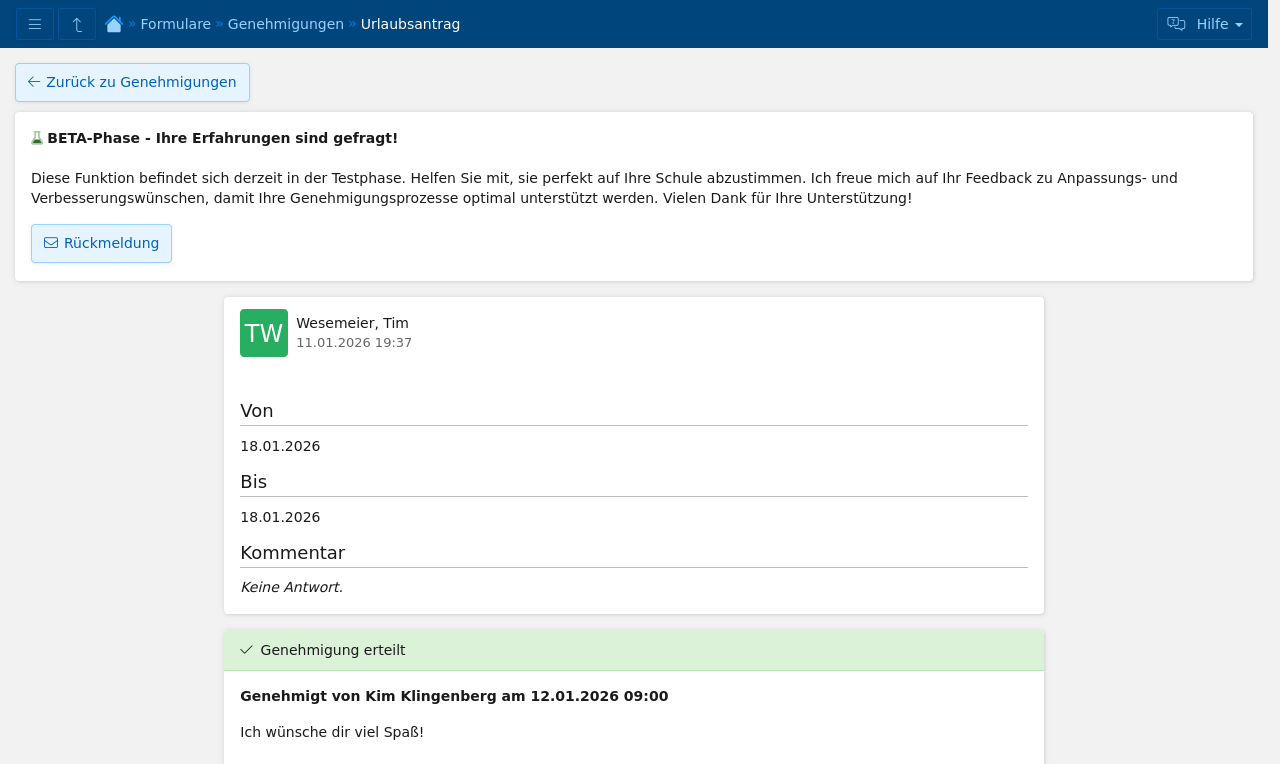The image size is (1280, 764).
Task: Click the envelope icon in Rückmeldung button
Action: click(51, 243)
